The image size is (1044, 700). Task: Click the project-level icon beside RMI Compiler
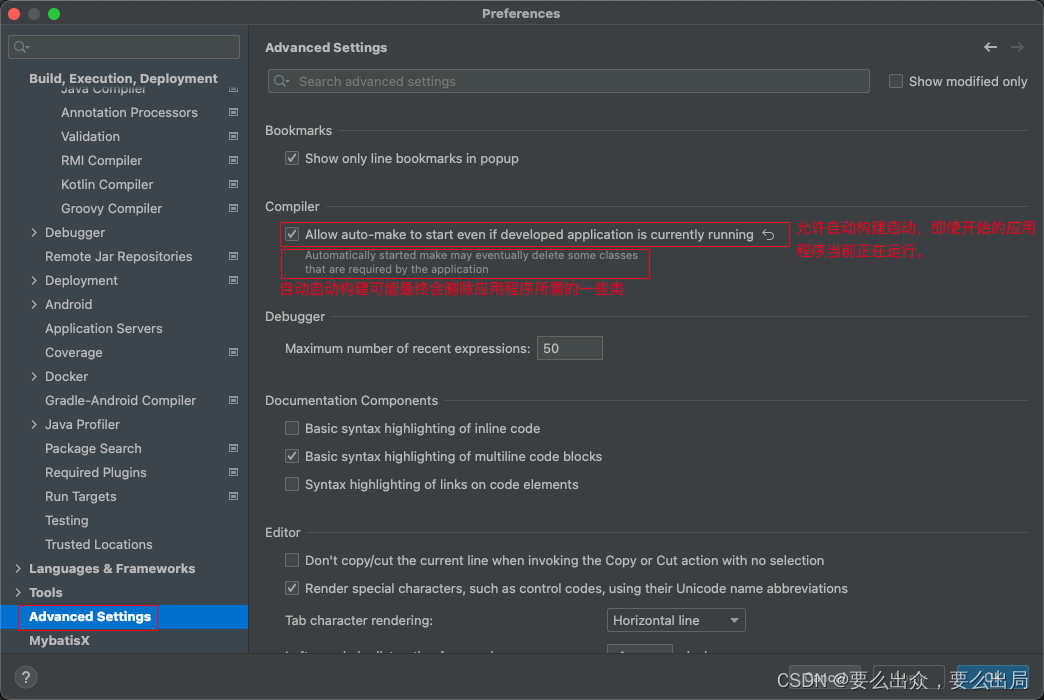[x=234, y=161]
